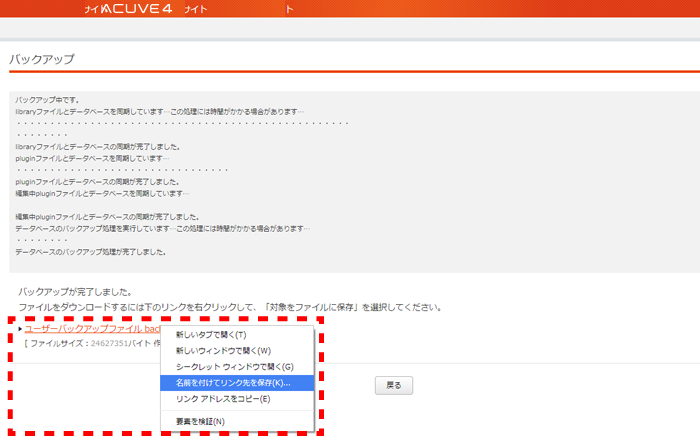
Task: Click the バックアップ page heading
Action: pos(42,59)
